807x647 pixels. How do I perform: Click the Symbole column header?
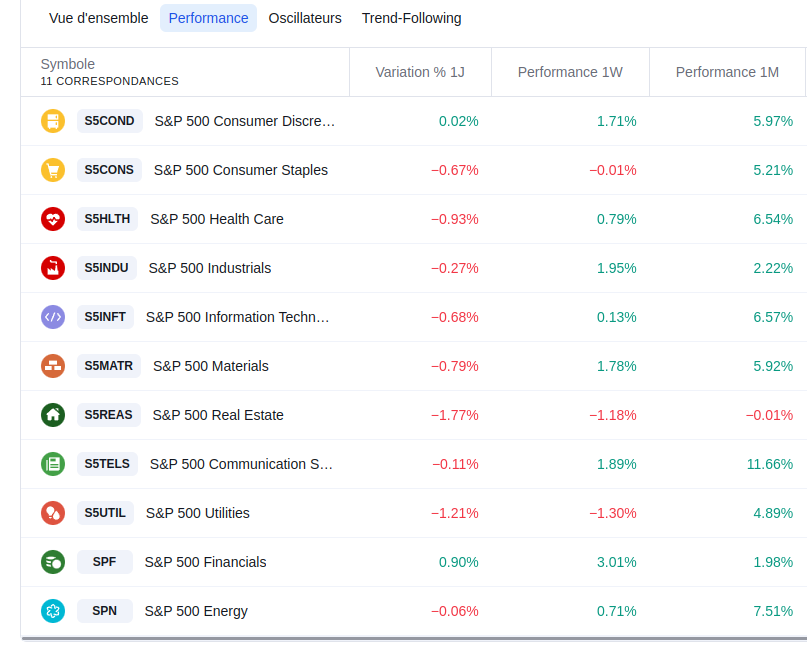(68, 64)
